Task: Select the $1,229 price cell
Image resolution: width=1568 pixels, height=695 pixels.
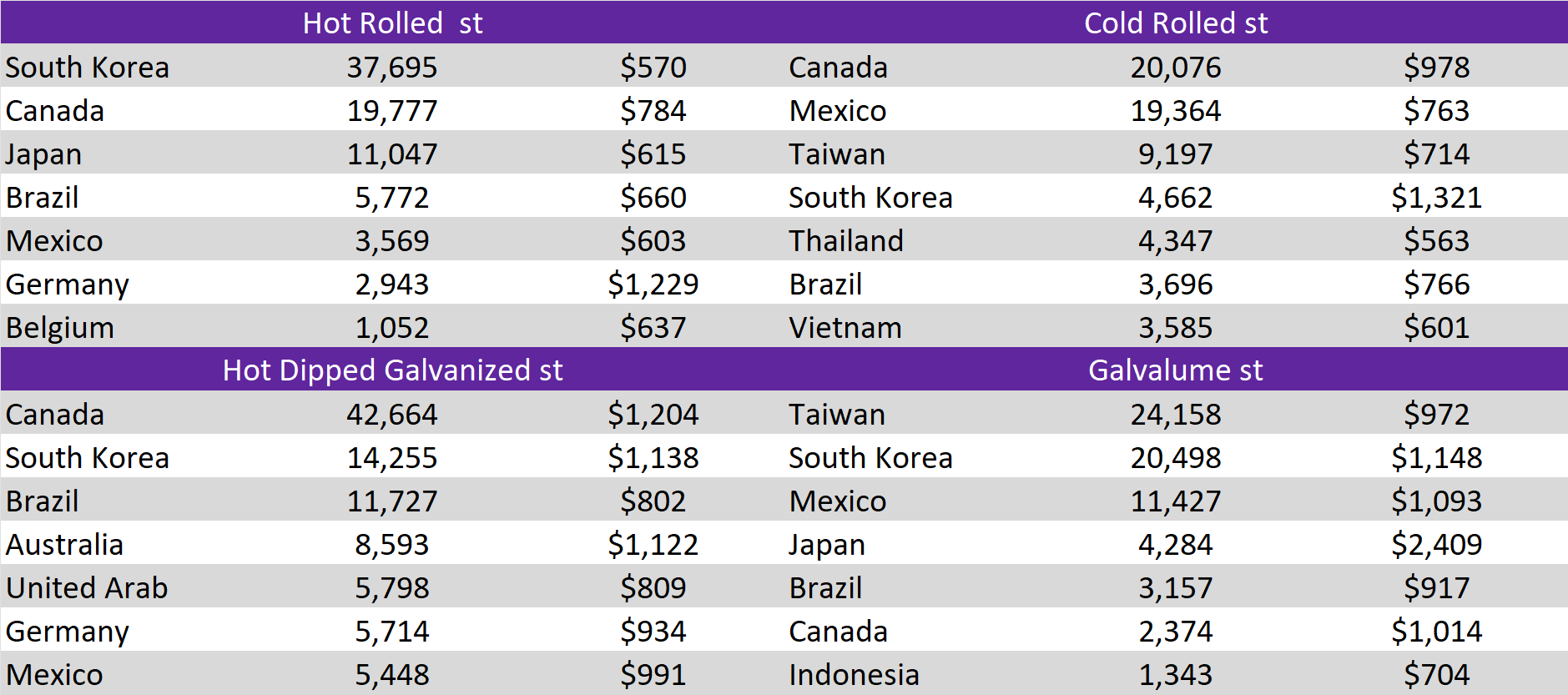Action: click(653, 284)
